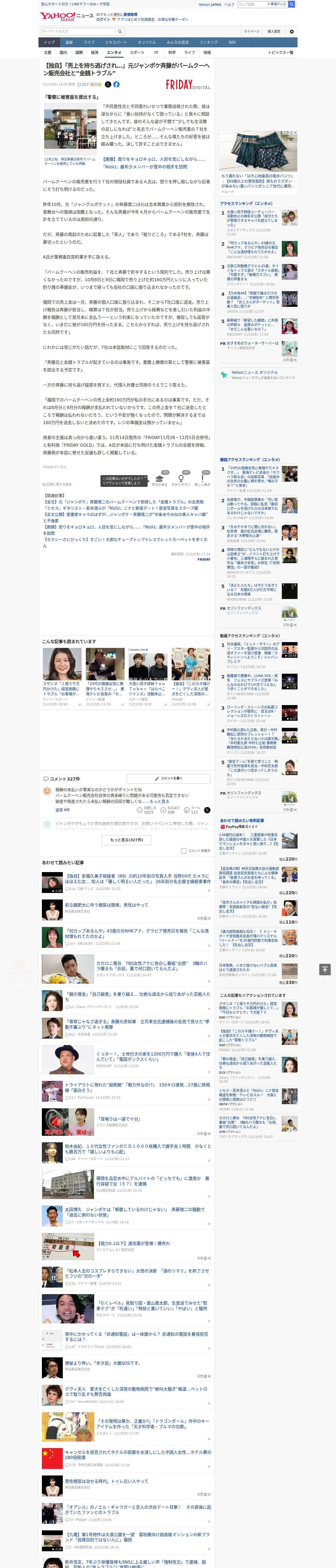Click the Yahoo! JAPAN News logo

click(67, 16)
